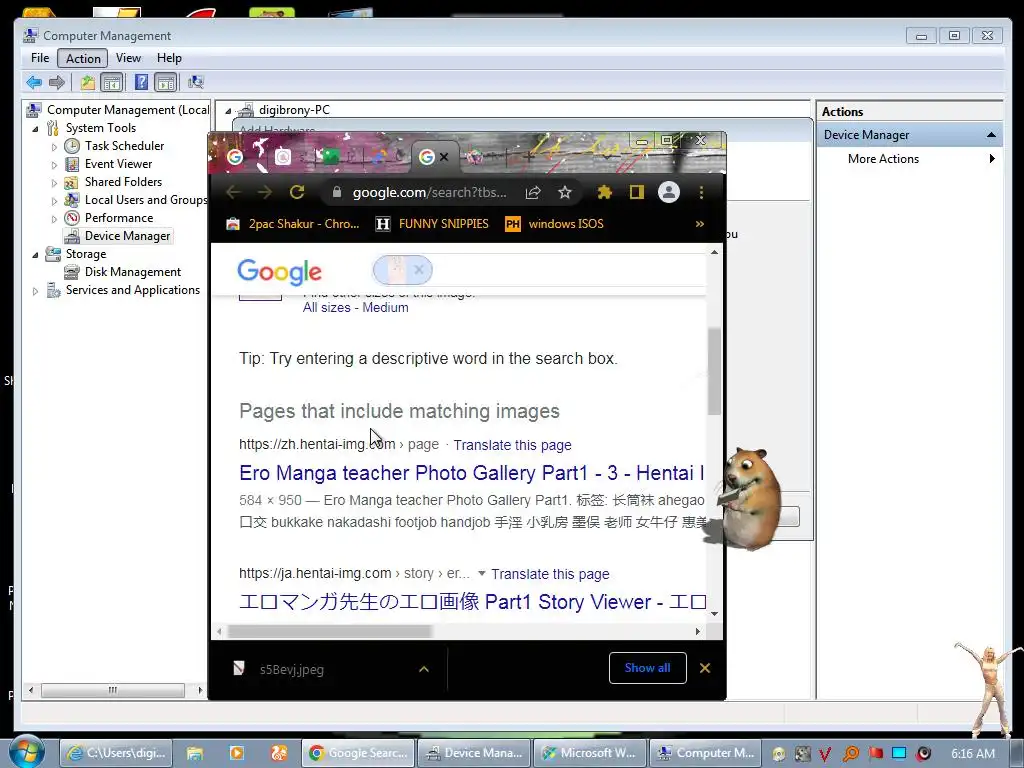This screenshot has width=1024, height=768.
Task: Close the Chrome downloads bar
Action: coord(705,668)
